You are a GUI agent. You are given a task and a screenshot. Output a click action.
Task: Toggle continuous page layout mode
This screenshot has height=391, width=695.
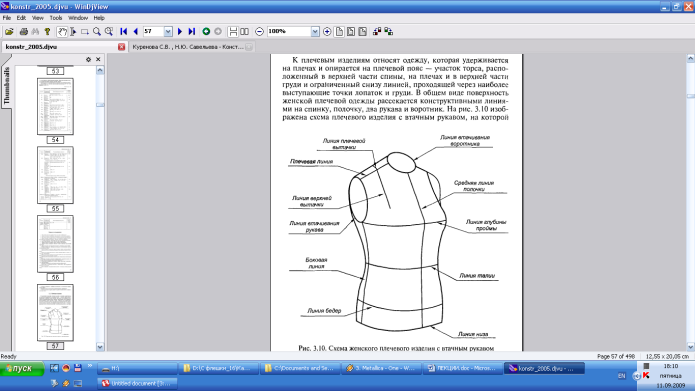[233, 31]
